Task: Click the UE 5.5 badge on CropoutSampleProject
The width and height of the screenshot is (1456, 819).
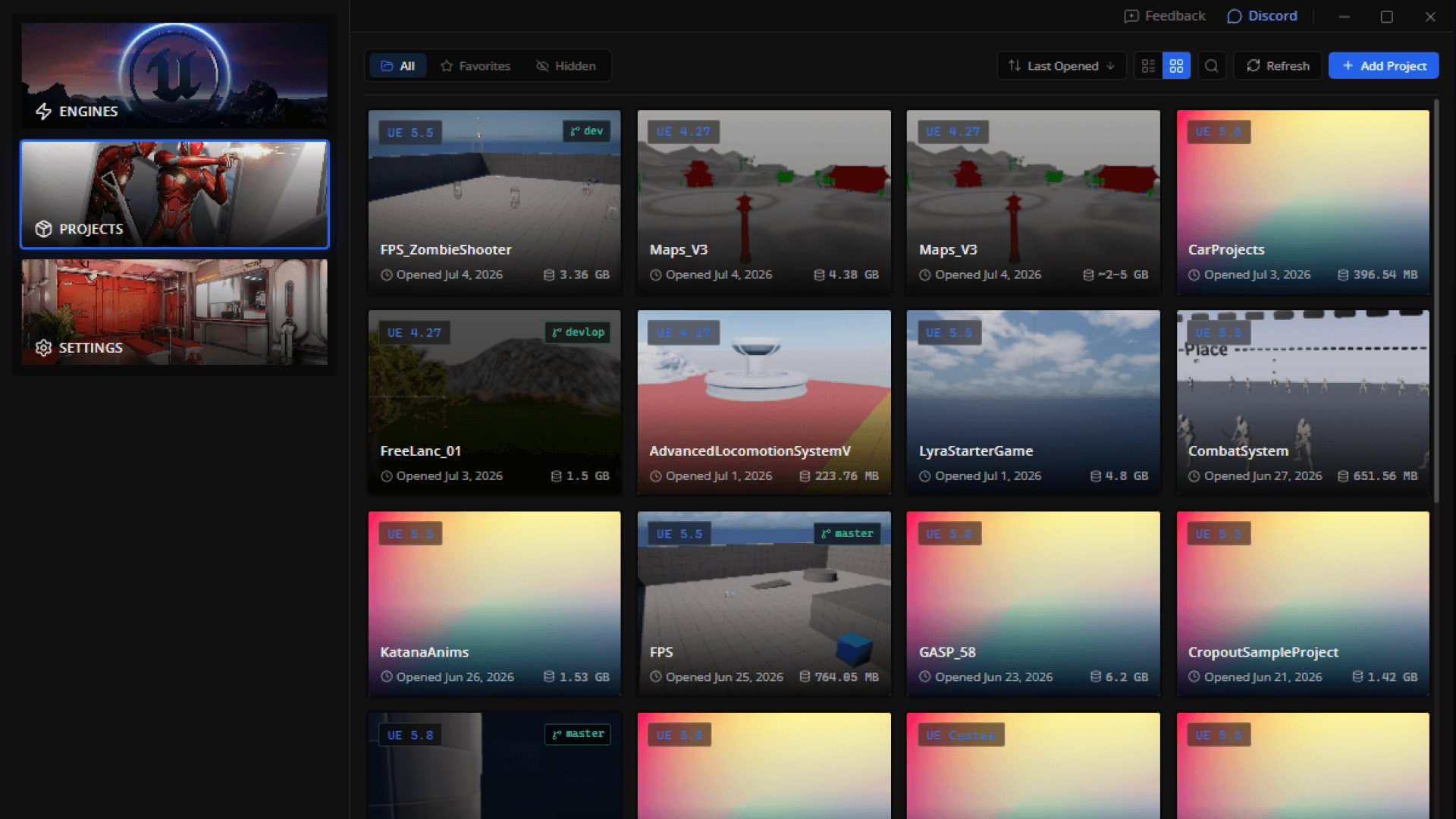Action: point(1219,534)
